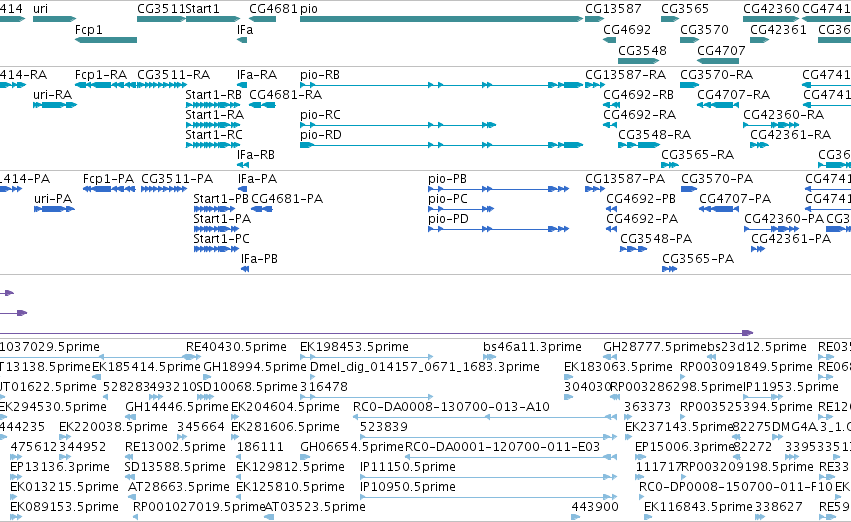851x522 pixels.
Task: Click the CG4692-PB protein label
Action: point(641,199)
